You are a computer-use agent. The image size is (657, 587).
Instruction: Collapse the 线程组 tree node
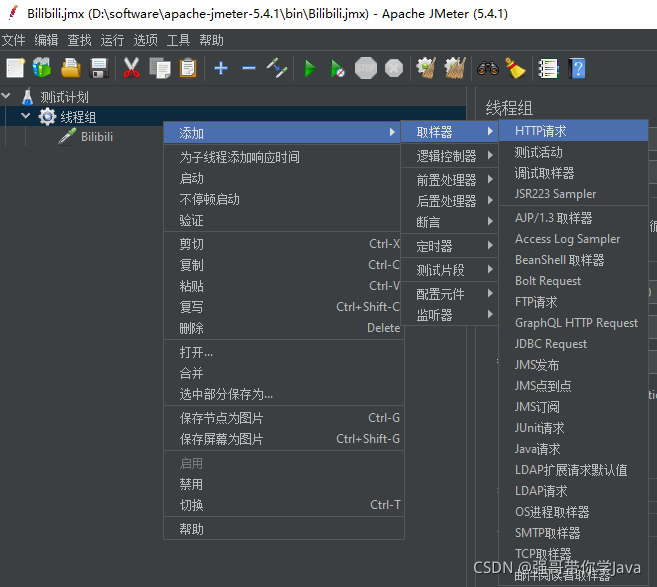tap(26, 116)
